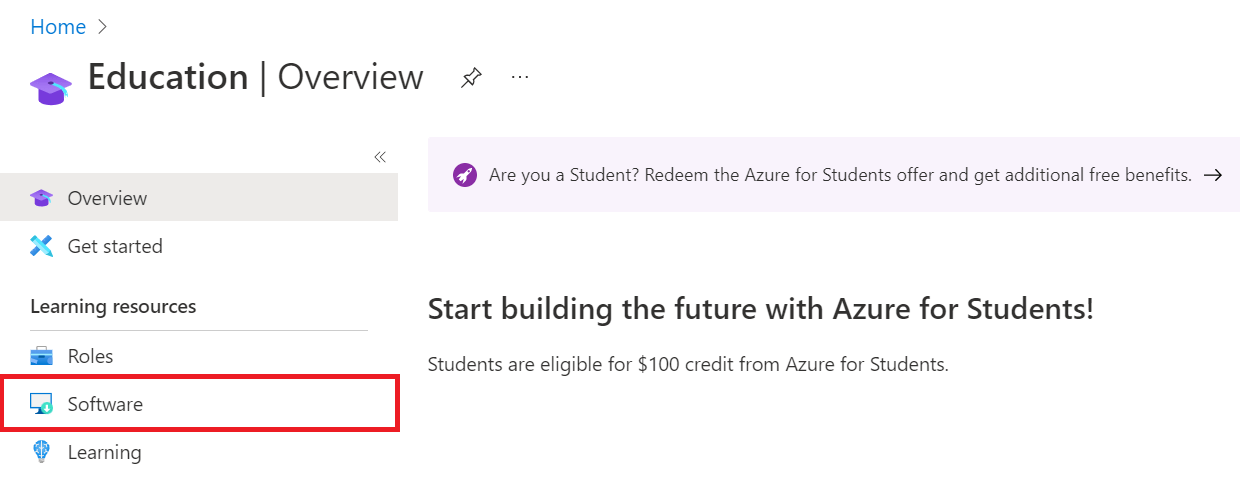Viewport: 1240px width, 484px height.
Task: Click the Start building the future heading
Action: click(x=760, y=309)
